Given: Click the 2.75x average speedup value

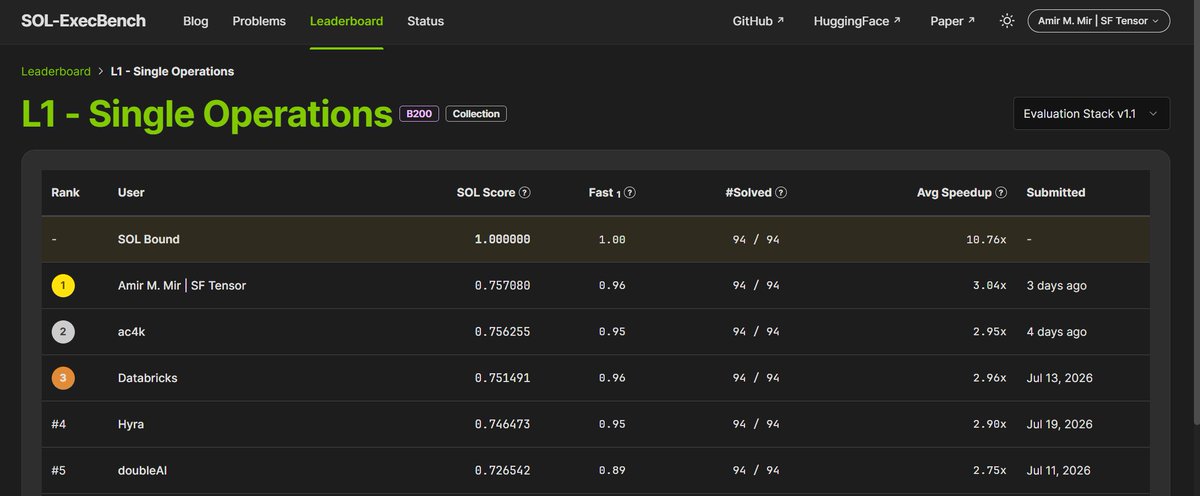Looking at the screenshot, I should point(990,470).
